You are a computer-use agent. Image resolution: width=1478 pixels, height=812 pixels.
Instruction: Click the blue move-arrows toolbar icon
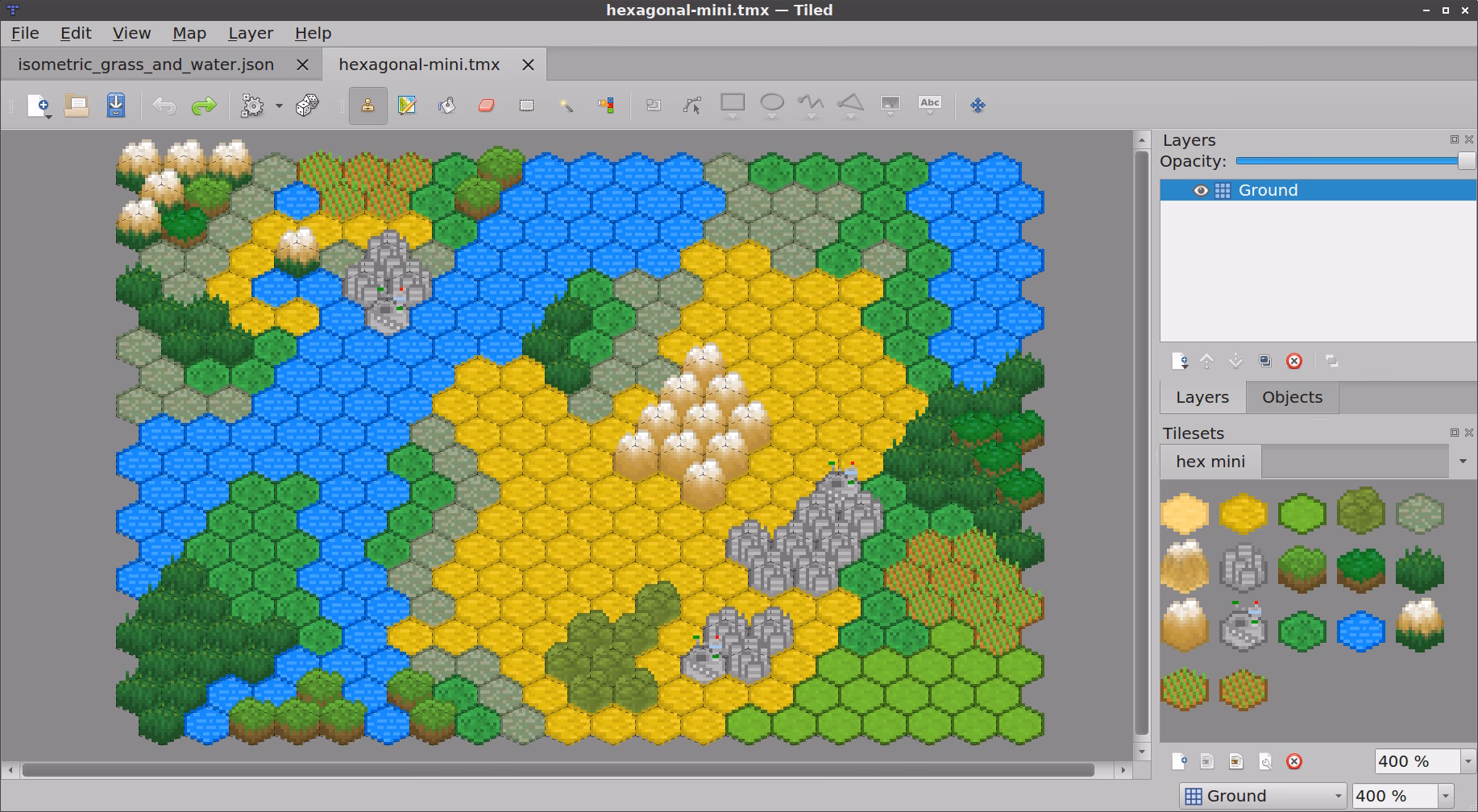(x=978, y=106)
